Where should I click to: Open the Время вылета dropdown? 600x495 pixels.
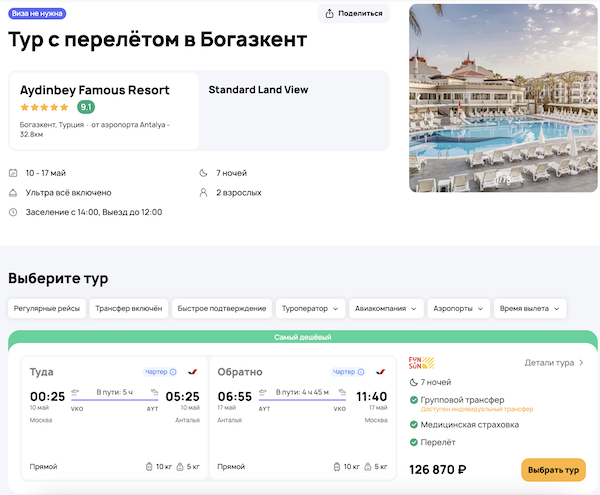530,308
